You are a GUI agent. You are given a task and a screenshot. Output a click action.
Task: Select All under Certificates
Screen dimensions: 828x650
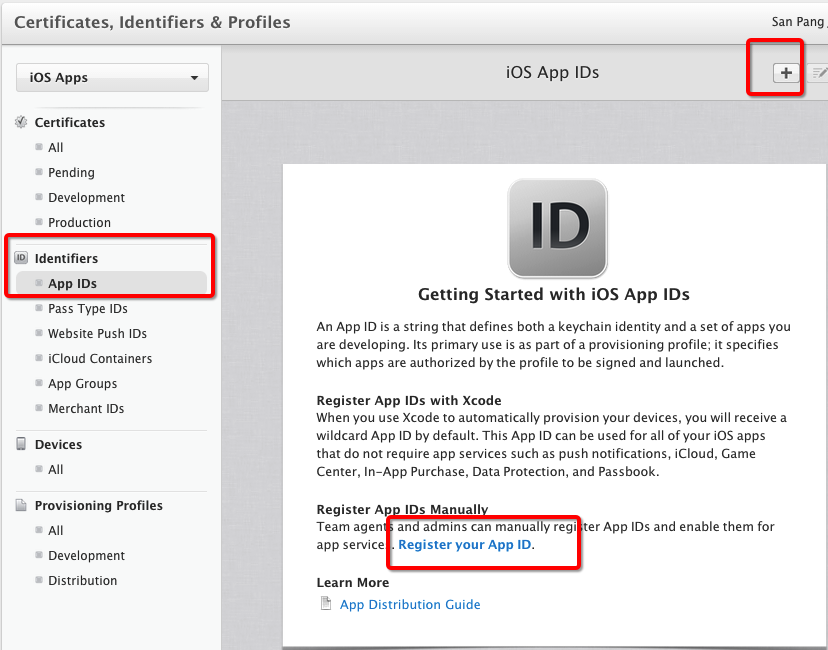point(55,147)
